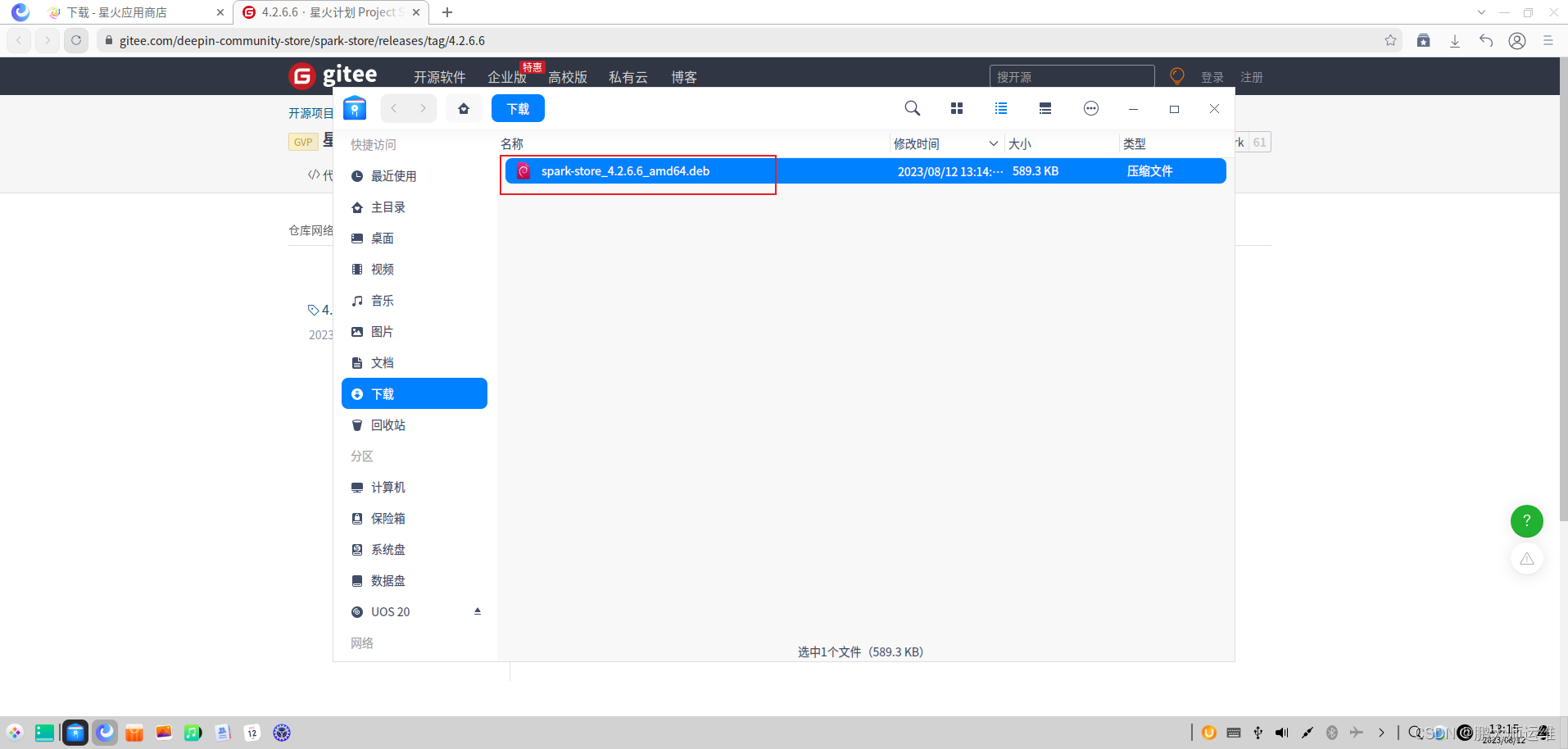Click the browser address bar URL
Screen dimensions: 1568x749
pos(301,40)
